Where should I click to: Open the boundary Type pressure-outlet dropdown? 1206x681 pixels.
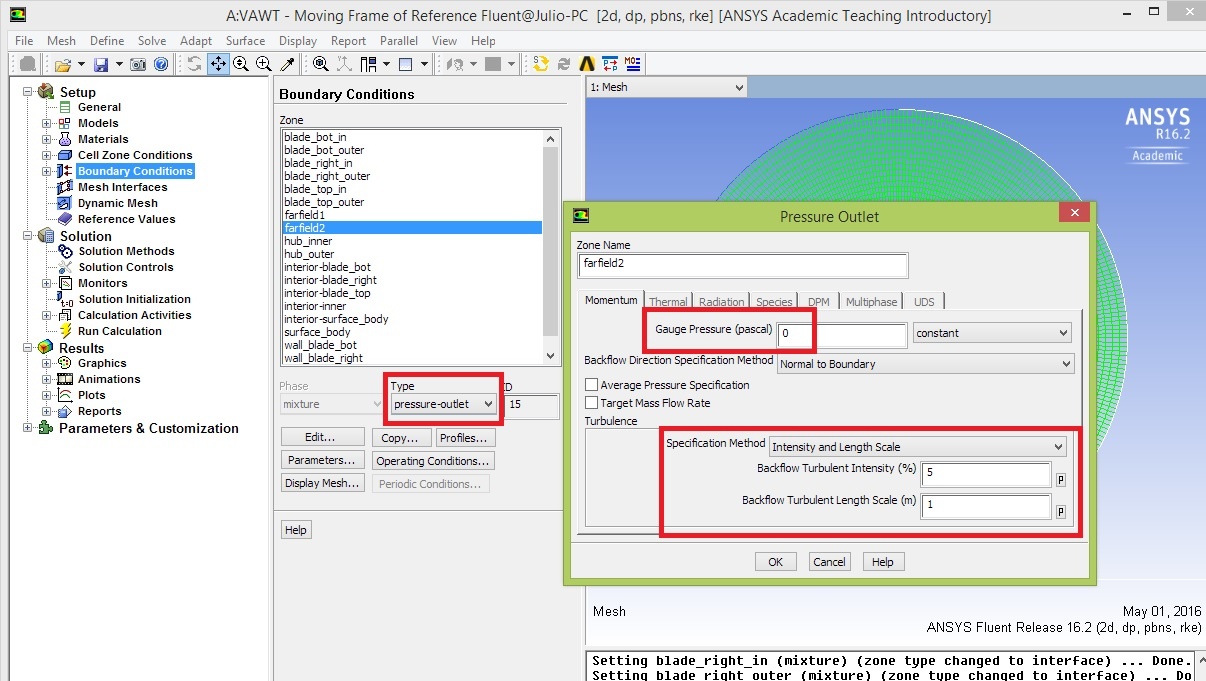click(444, 404)
